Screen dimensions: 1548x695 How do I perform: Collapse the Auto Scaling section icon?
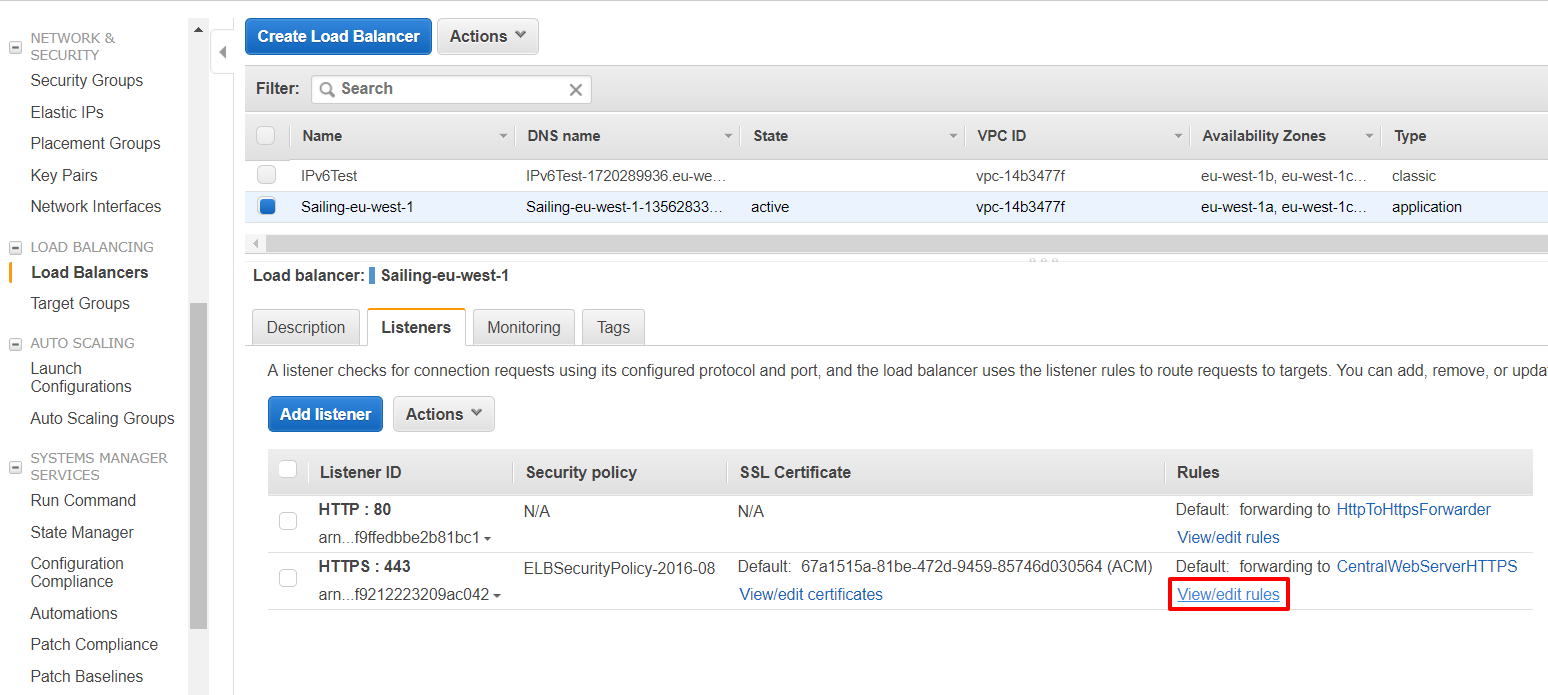point(15,344)
